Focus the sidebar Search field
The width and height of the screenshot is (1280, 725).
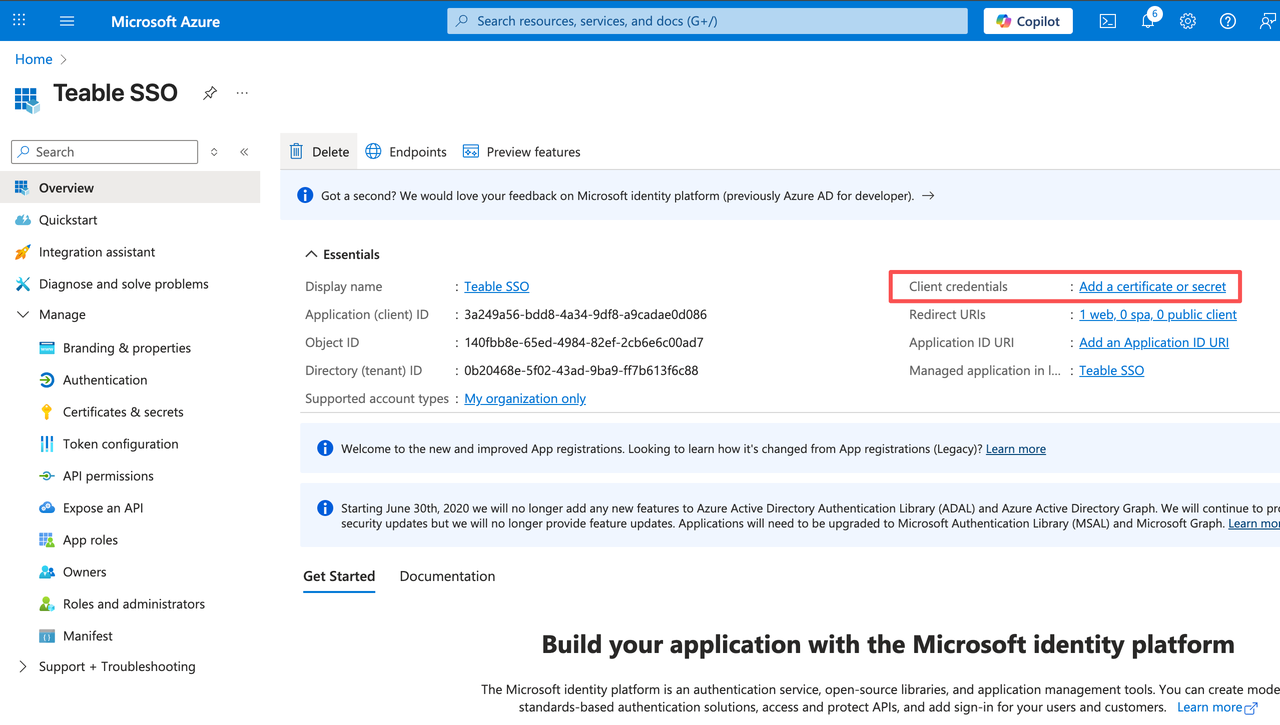click(x=105, y=152)
